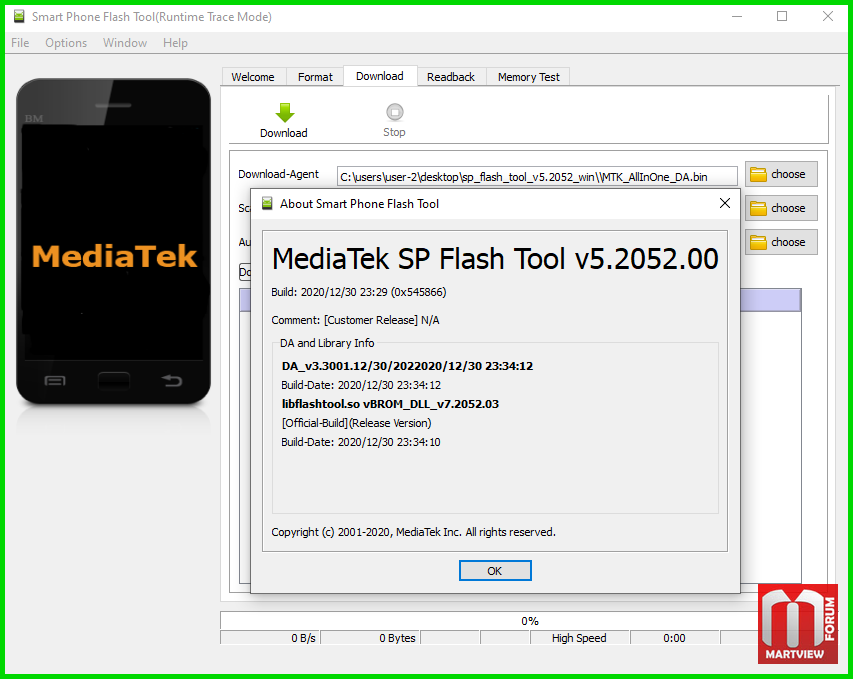Image resolution: width=853 pixels, height=679 pixels.
Task: Select the Download tab
Action: coord(380,76)
